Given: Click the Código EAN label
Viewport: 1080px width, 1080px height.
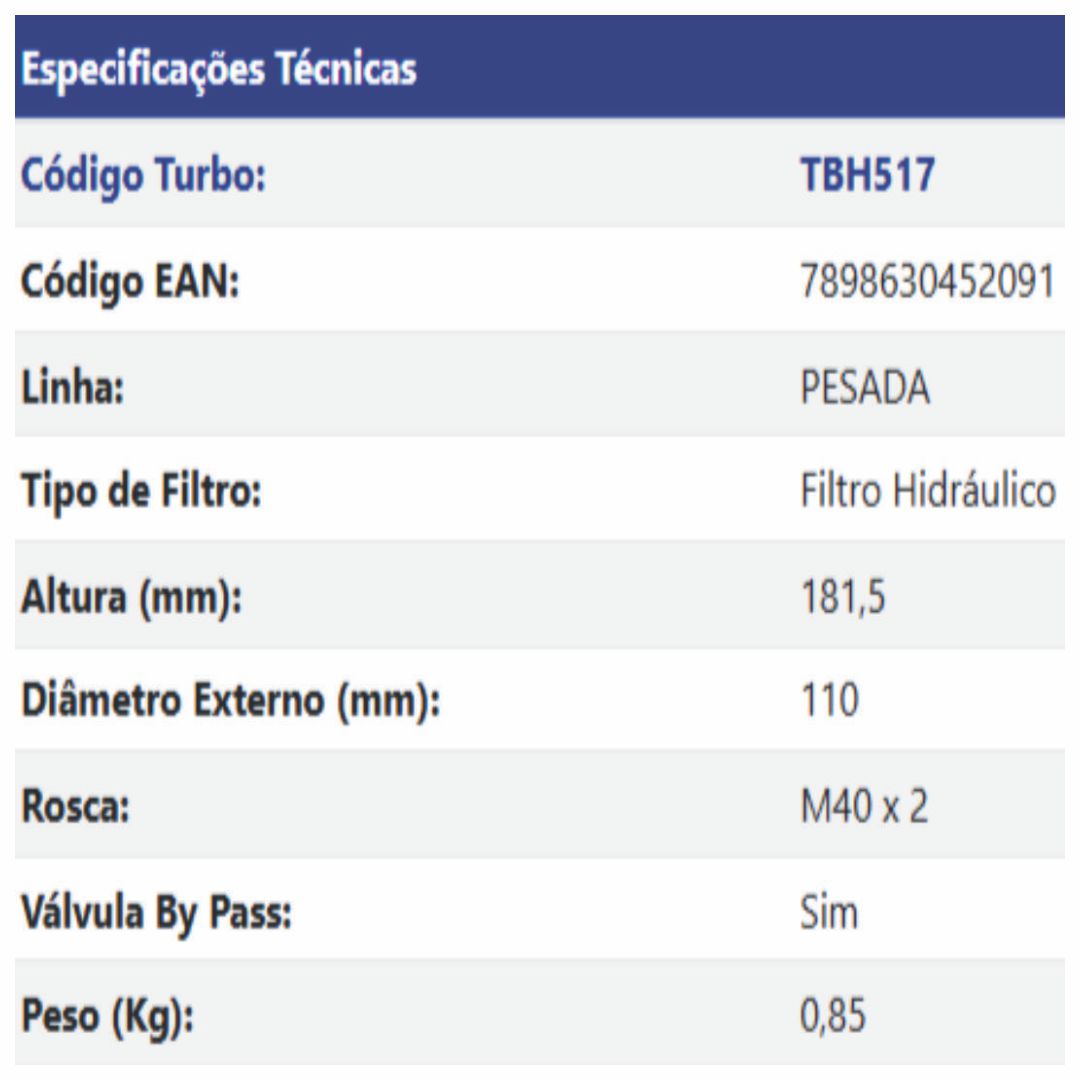Looking at the screenshot, I should pyautogui.click(x=130, y=283).
